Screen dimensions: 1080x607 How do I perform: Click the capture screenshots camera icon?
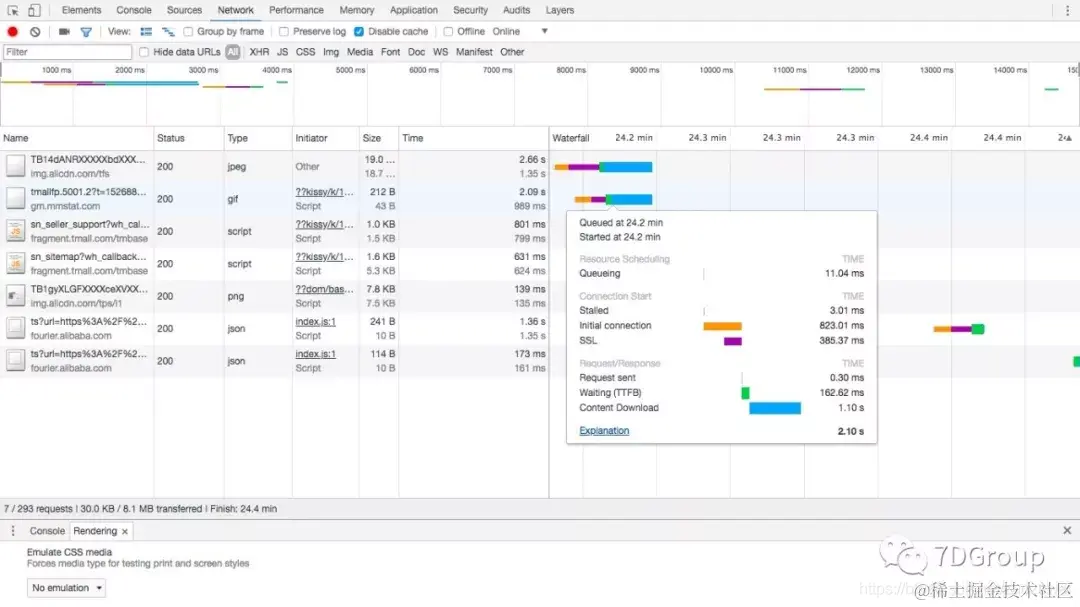pyautogui.click(x=64, y=32)
